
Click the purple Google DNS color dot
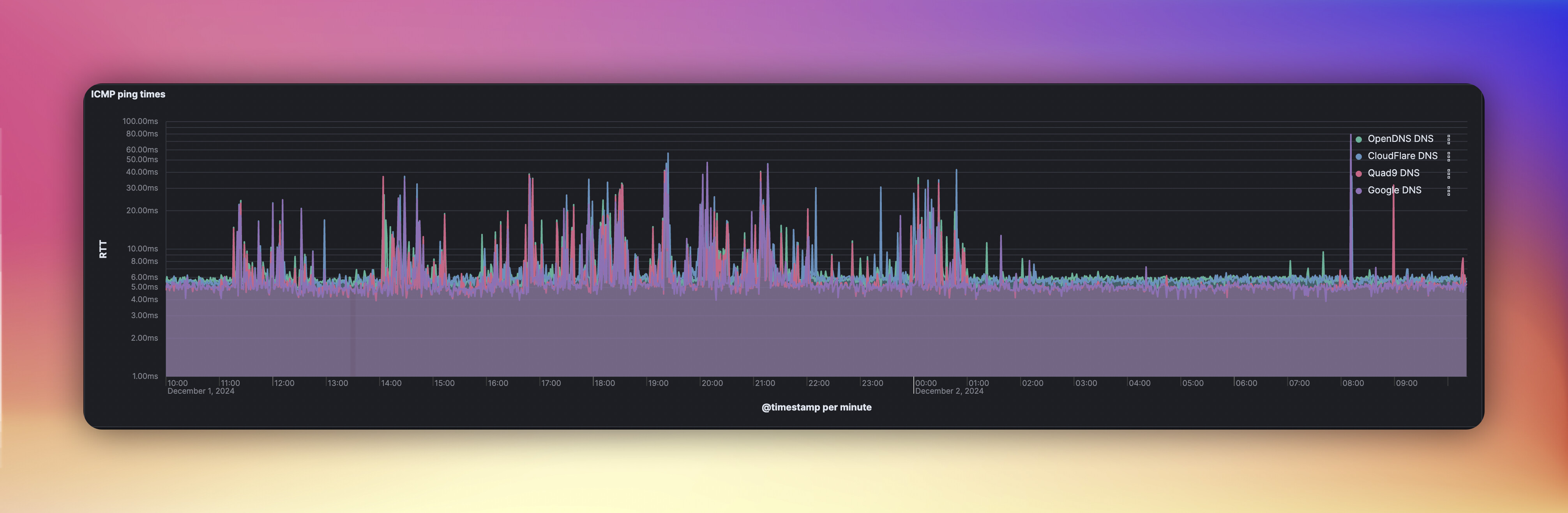coord(1359,191)
